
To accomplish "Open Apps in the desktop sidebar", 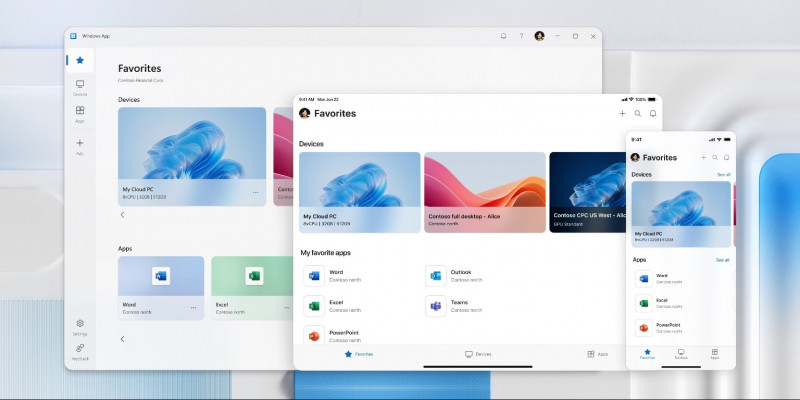I will [x=80, y=114].
